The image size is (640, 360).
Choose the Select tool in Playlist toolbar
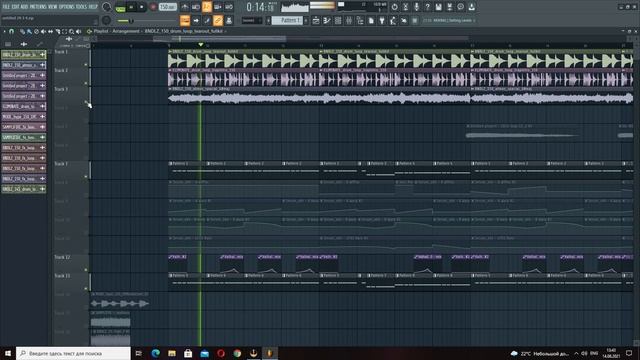click(64, 31)
